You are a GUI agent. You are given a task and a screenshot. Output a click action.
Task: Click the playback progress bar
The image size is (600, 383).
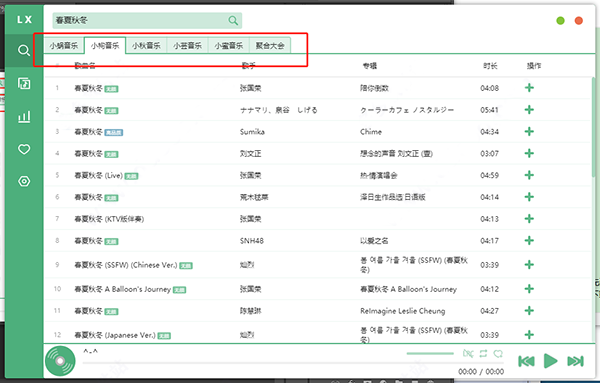coord(293,362)
